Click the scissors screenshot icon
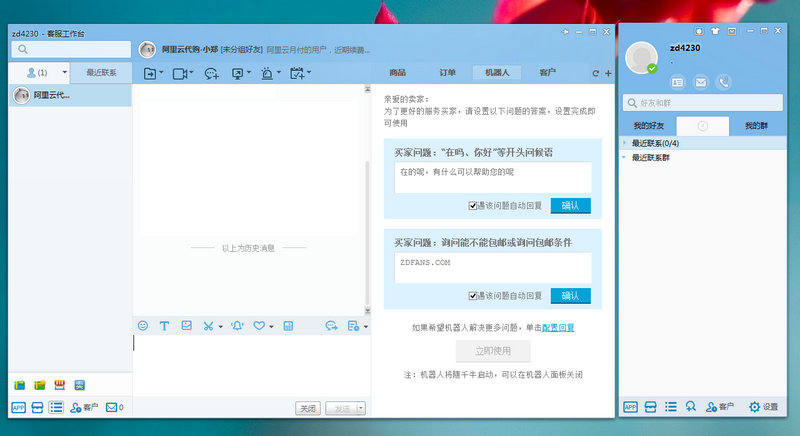Screen dimensions: 800x436 [208, 326]
